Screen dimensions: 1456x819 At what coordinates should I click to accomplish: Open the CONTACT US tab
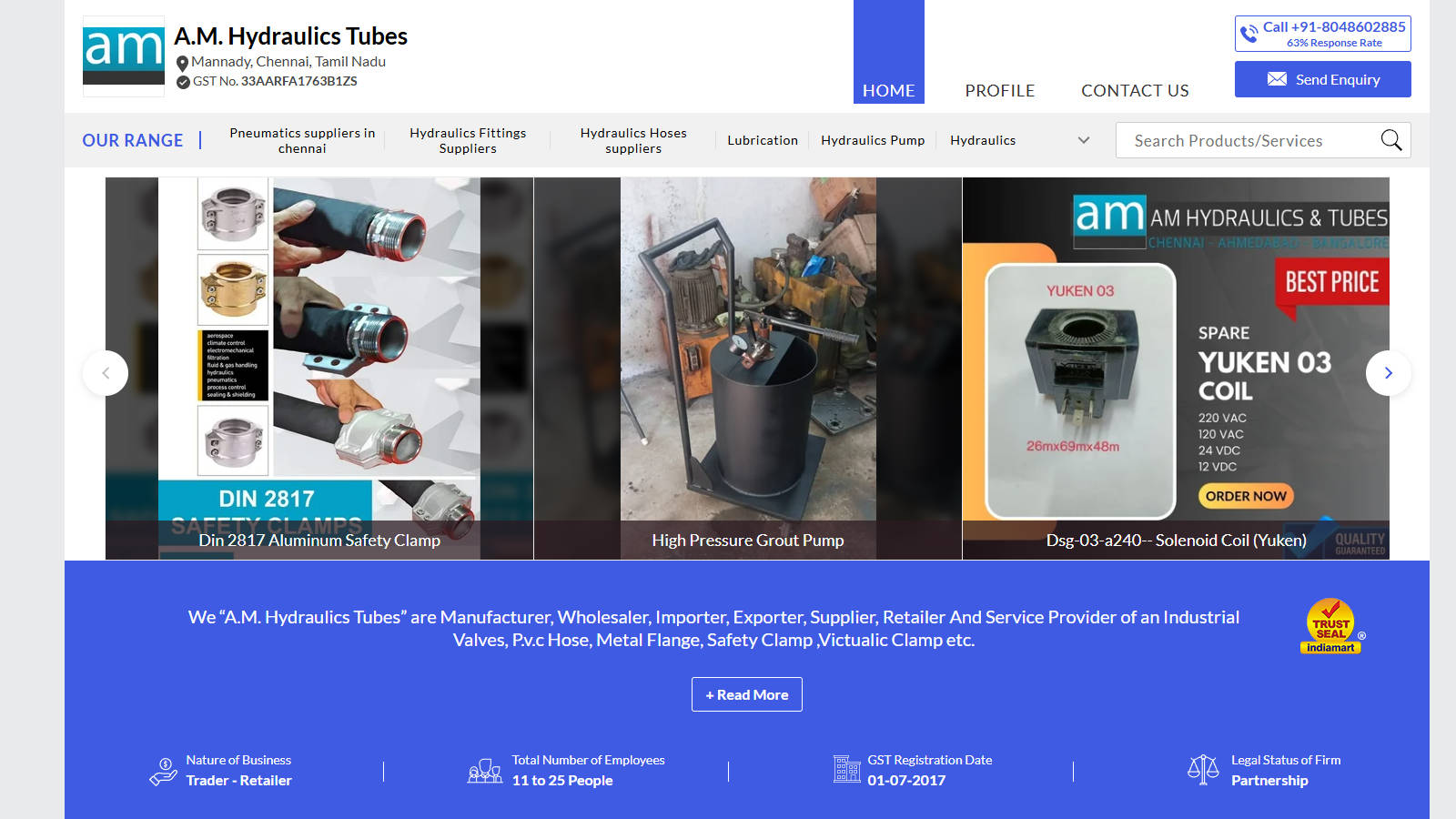(1135, 90)
